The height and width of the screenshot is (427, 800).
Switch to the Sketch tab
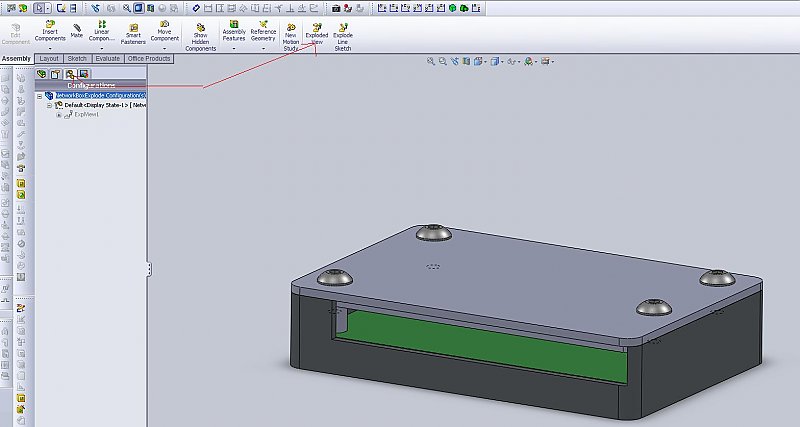(77, 59)
